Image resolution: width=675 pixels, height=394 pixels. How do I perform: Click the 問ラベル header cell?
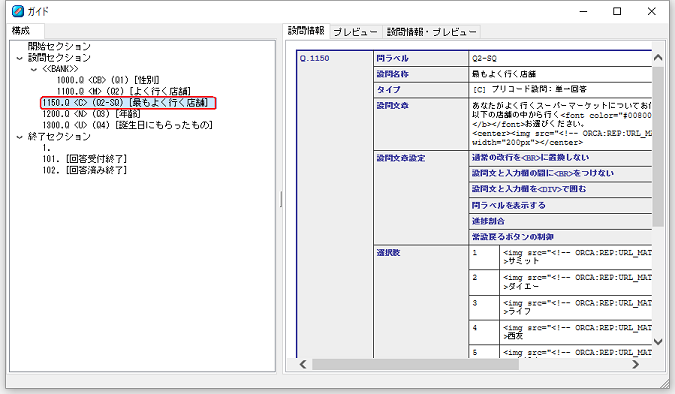coord(421,58)
